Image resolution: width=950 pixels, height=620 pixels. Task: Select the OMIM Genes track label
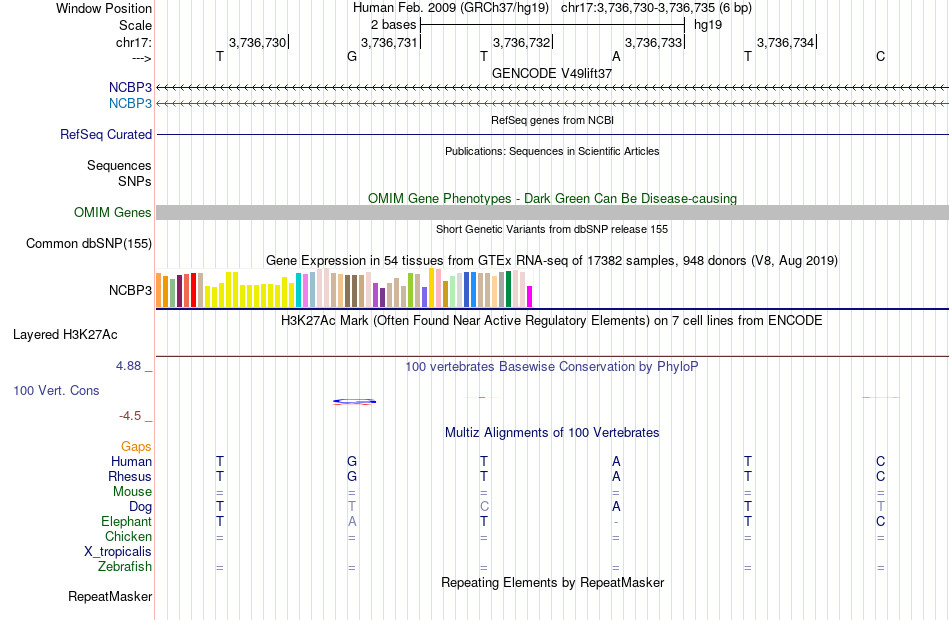(113, 213)
